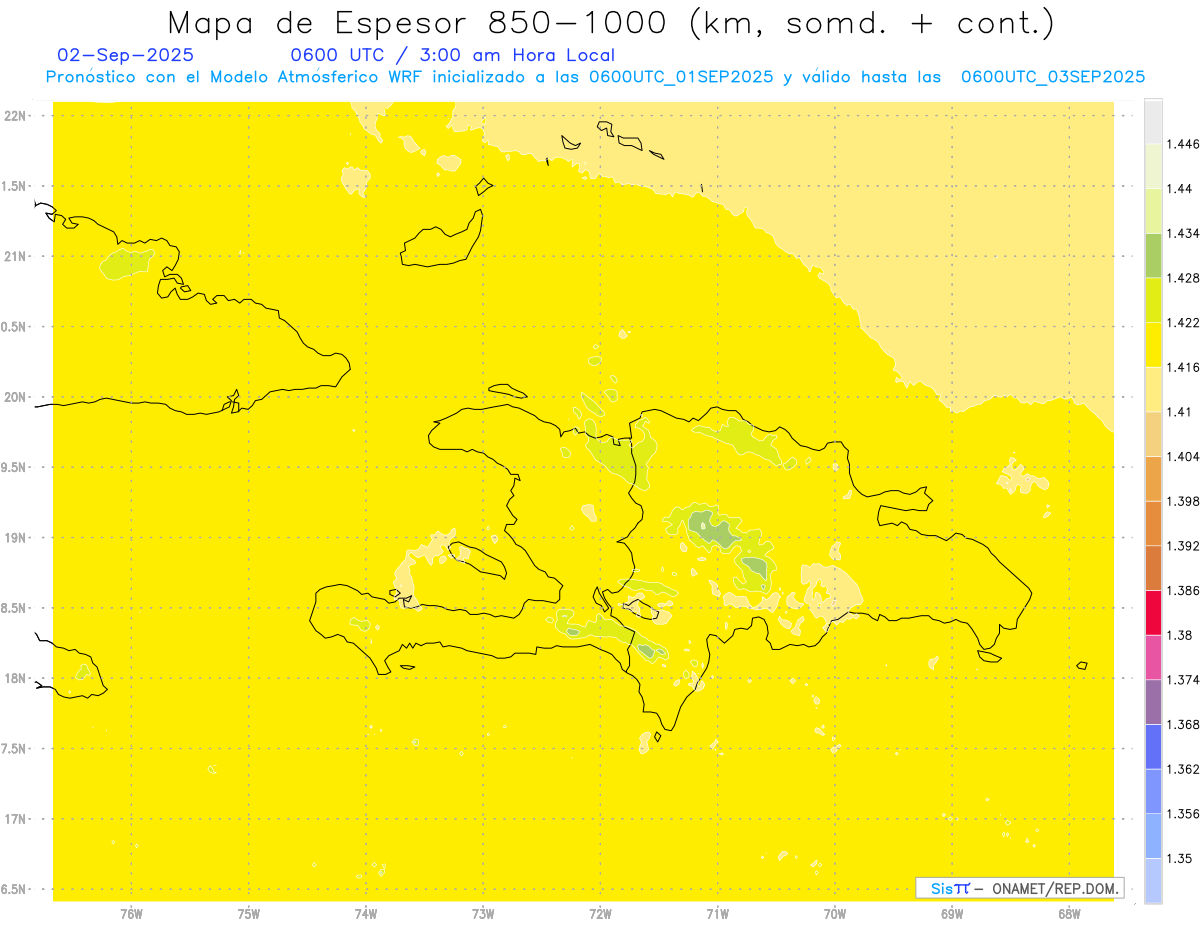Click the '0600 UTC / 3:00 am Hora Local' text
The height and width of the screenshot is (927, 1200).
click(x=452, y=56)
